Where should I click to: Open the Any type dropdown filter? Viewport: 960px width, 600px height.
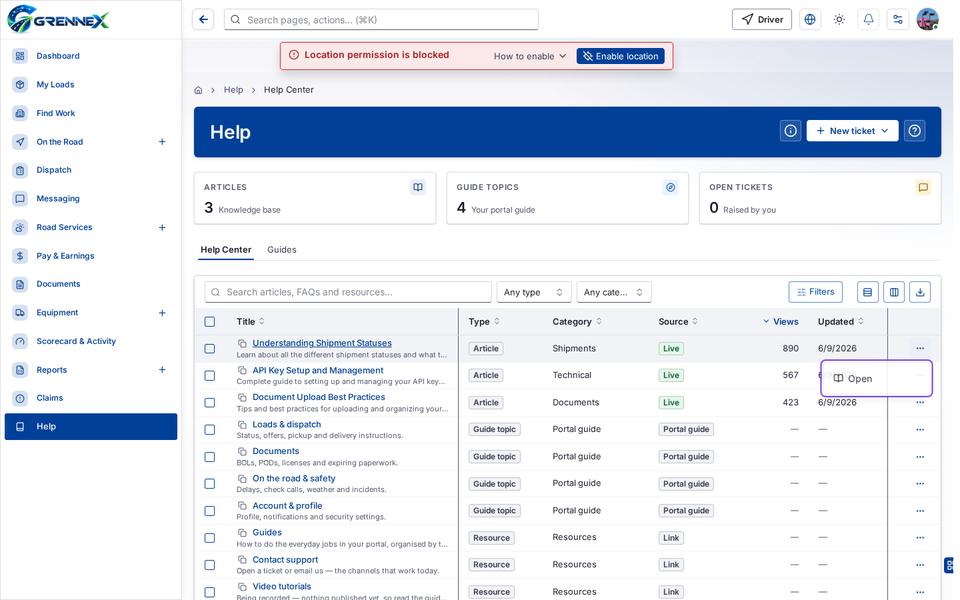pos(533,292)
